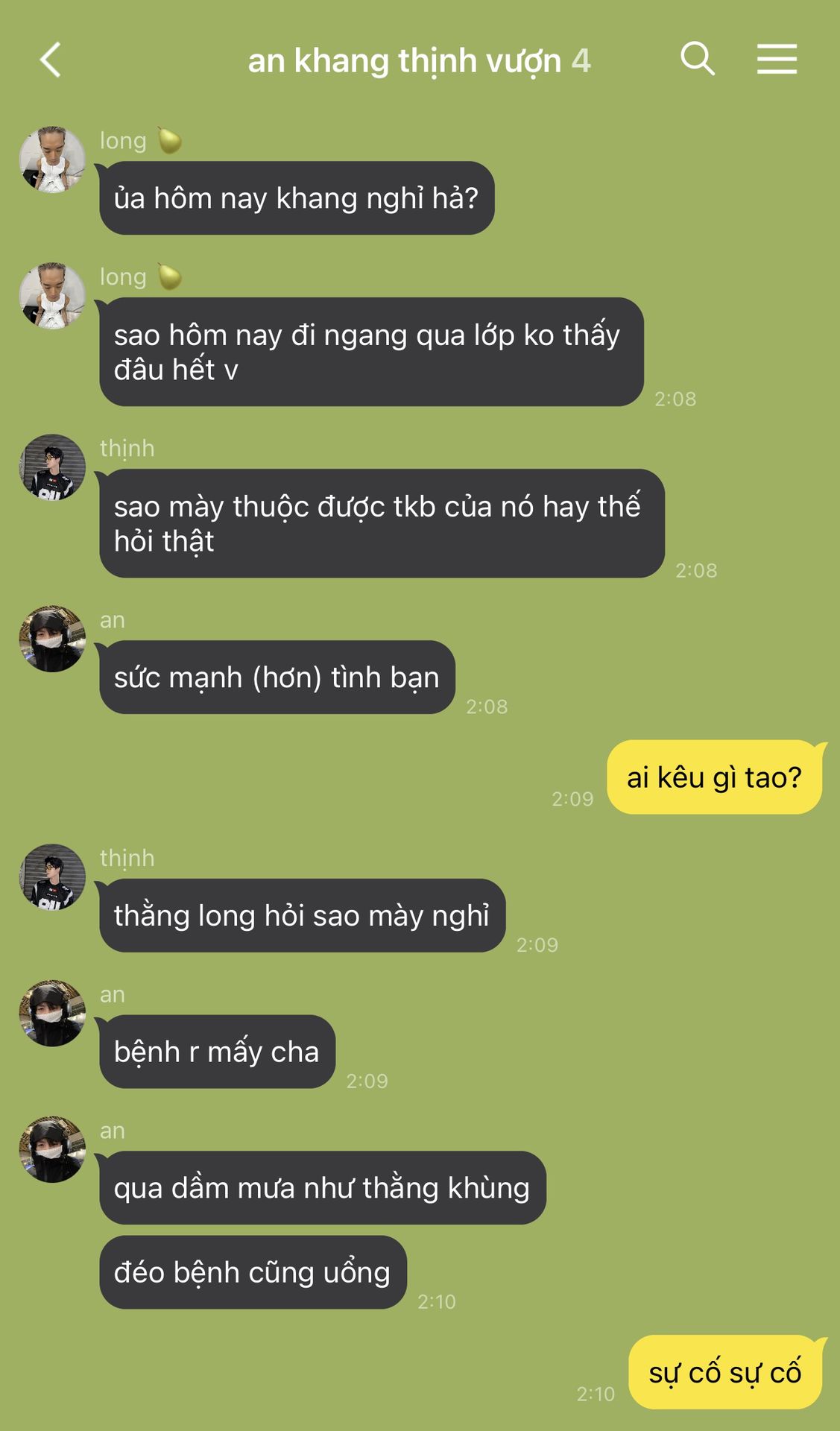This screenshot has width=840, height=1431.
Task: Open group title 'an khang thịnh vượn'
Action: tap(404, 61)
